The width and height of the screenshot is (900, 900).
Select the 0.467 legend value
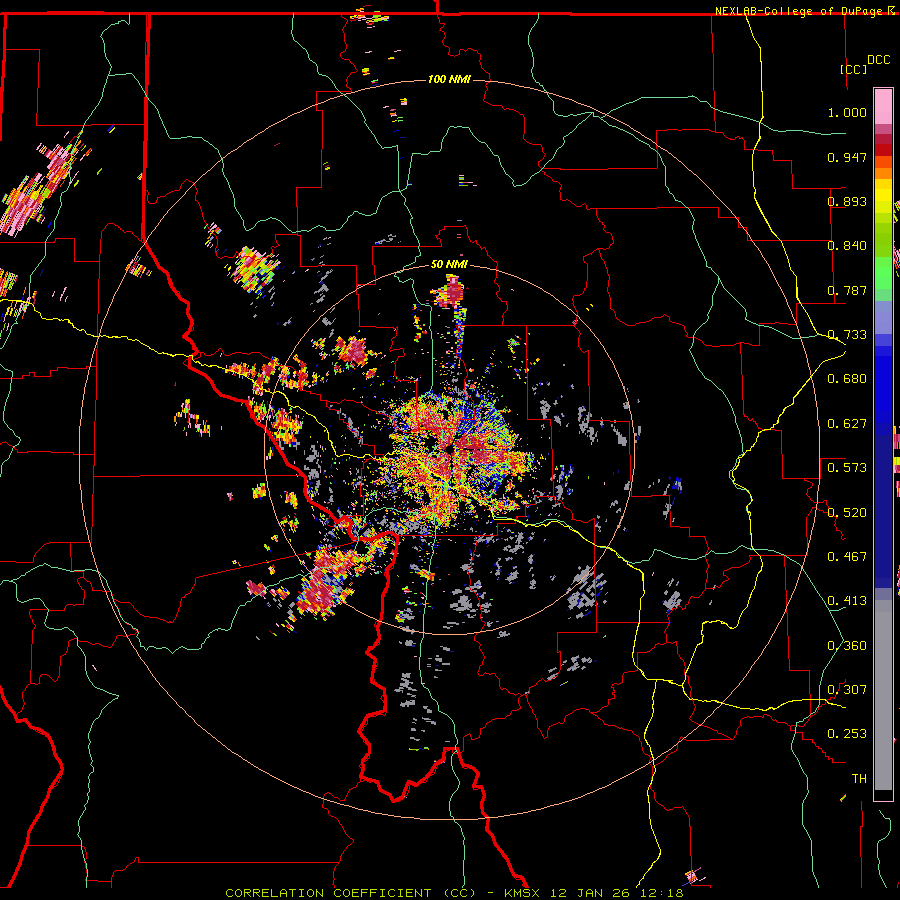pyautogui.click(x=847, y=557)
